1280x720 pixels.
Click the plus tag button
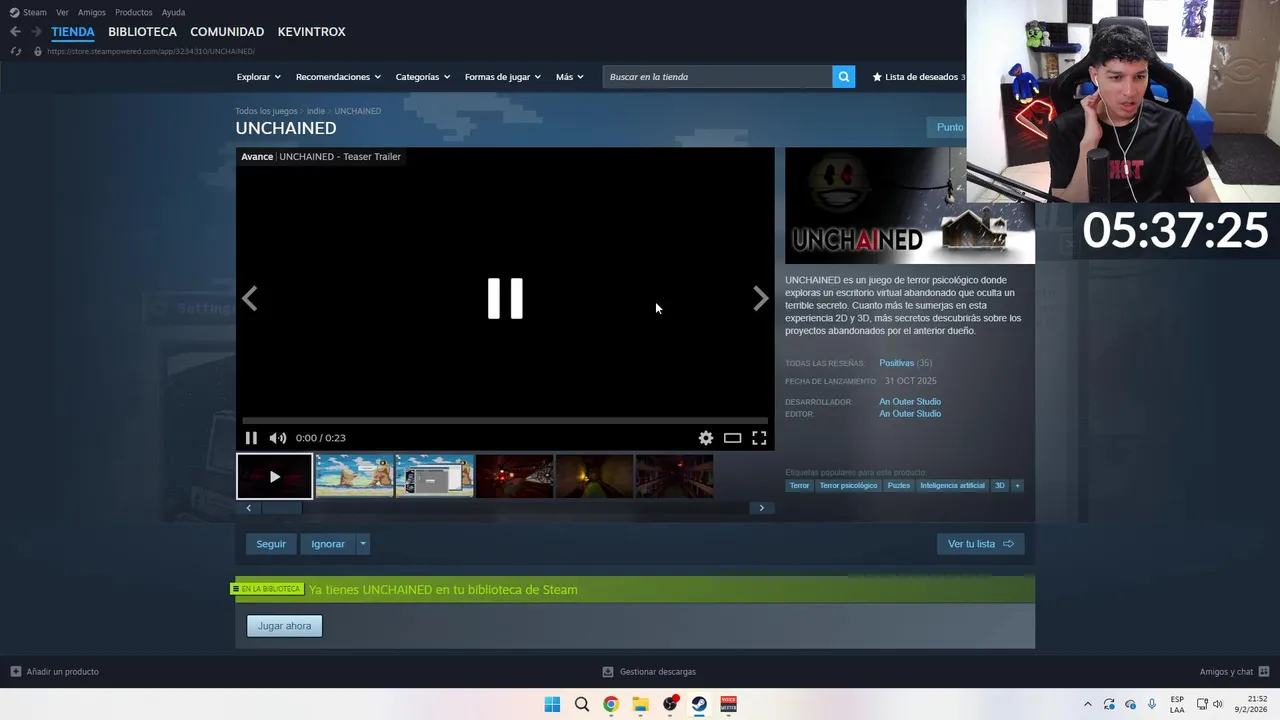point(1017,486)
